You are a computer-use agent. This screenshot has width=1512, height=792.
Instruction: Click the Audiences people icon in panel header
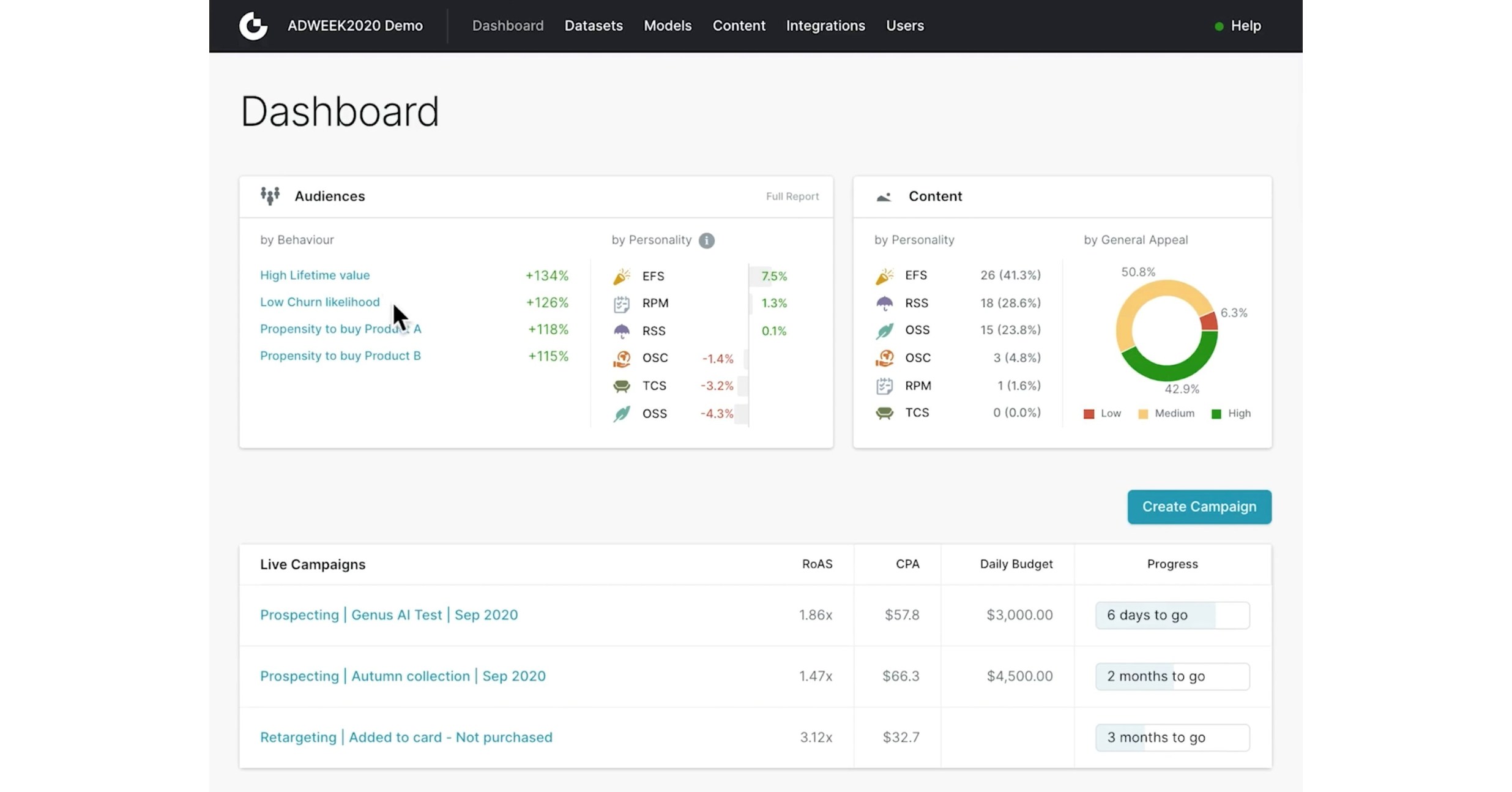pos(270,196)
